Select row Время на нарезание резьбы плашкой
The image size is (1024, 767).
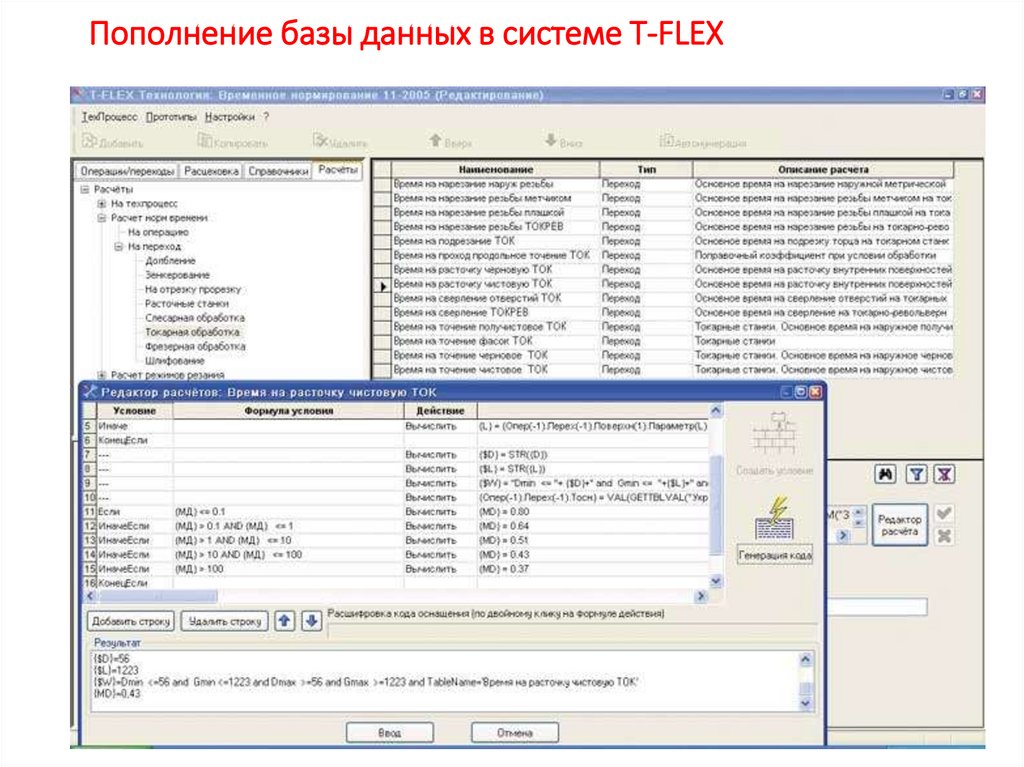point(672,212)
